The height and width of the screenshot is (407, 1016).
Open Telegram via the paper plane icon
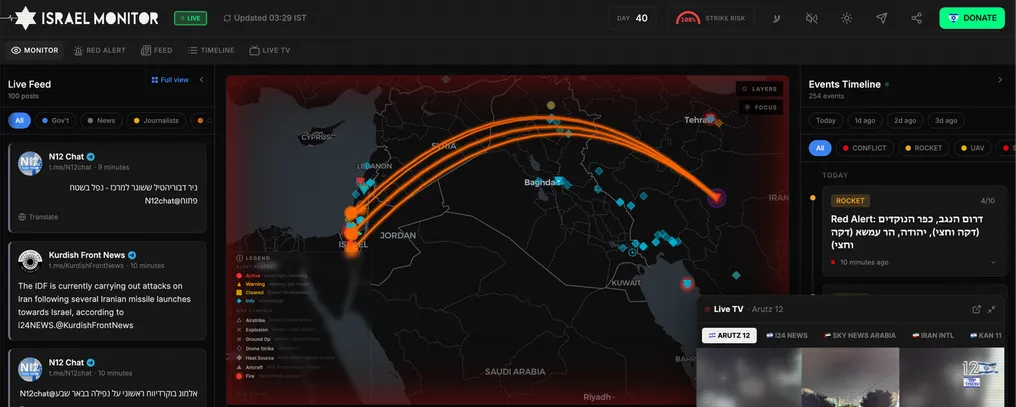pyautogui.click(x=881, y=18)
